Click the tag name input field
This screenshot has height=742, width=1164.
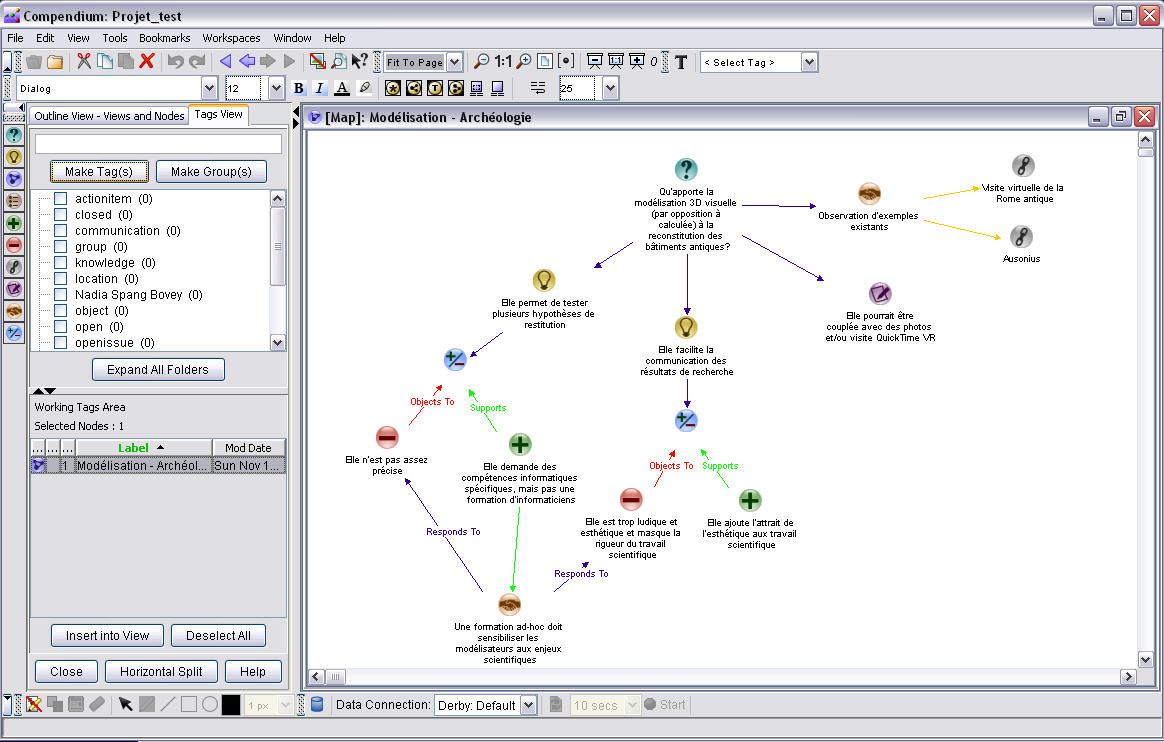coord(158,144)
